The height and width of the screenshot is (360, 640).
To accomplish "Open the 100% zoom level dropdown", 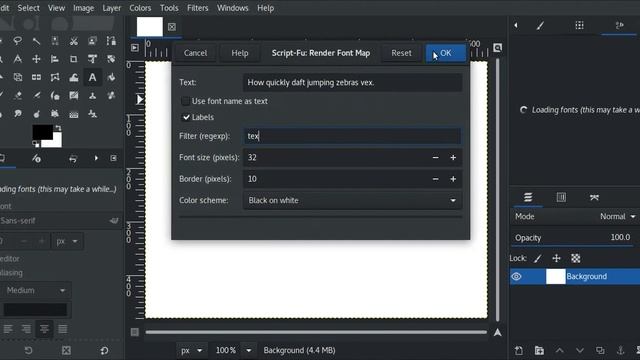I will [249, 350].
